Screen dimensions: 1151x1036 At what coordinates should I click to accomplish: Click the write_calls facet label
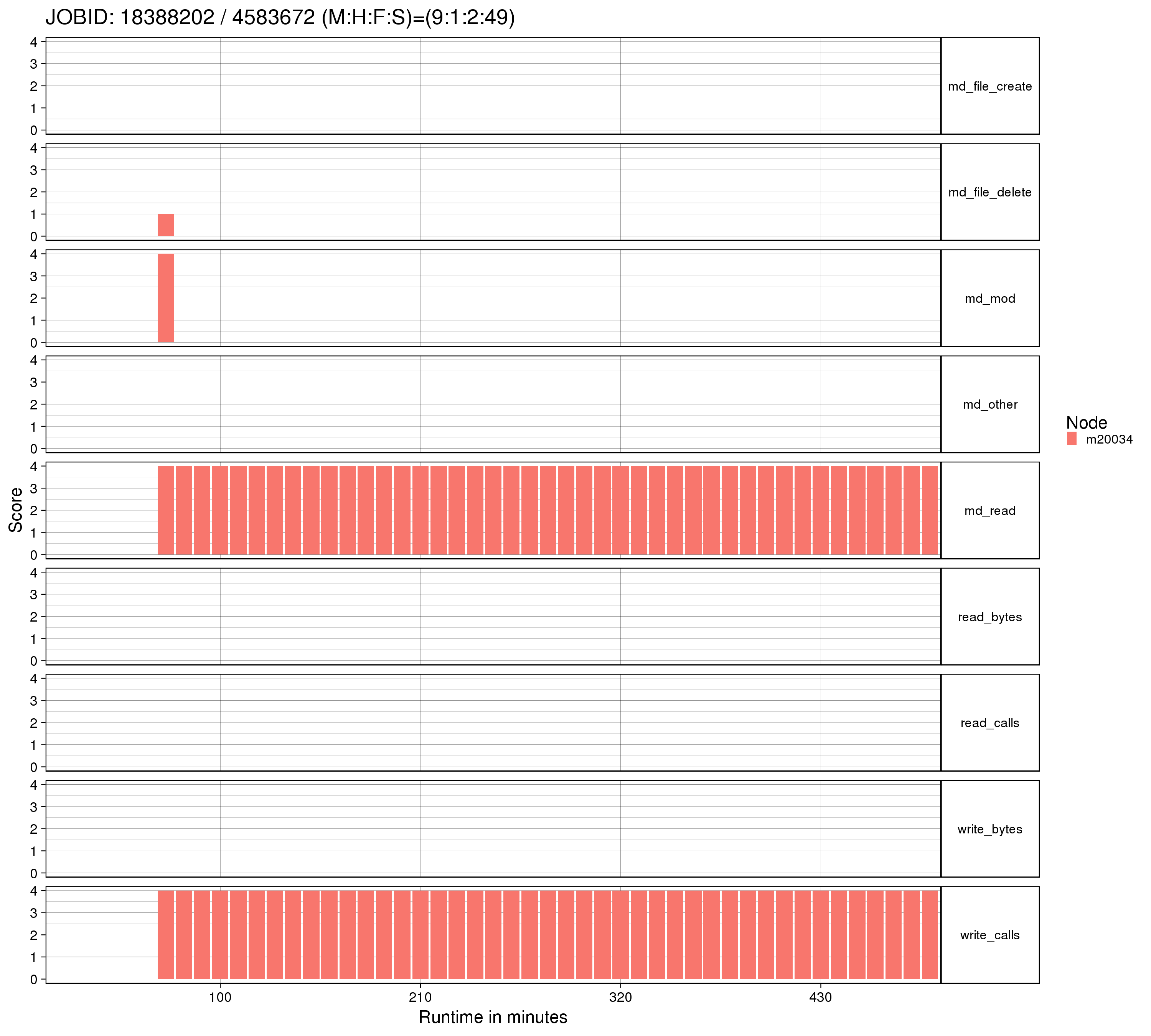(x=989, y=935)
